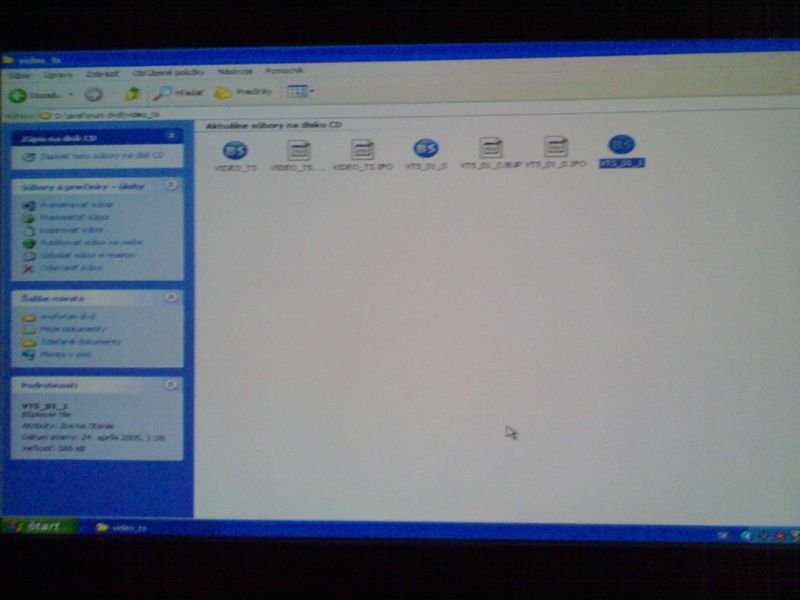Select the VTS_01_0 BSPlayer file
The height and width of the screenshot is (600, 800).
(426, 150)
